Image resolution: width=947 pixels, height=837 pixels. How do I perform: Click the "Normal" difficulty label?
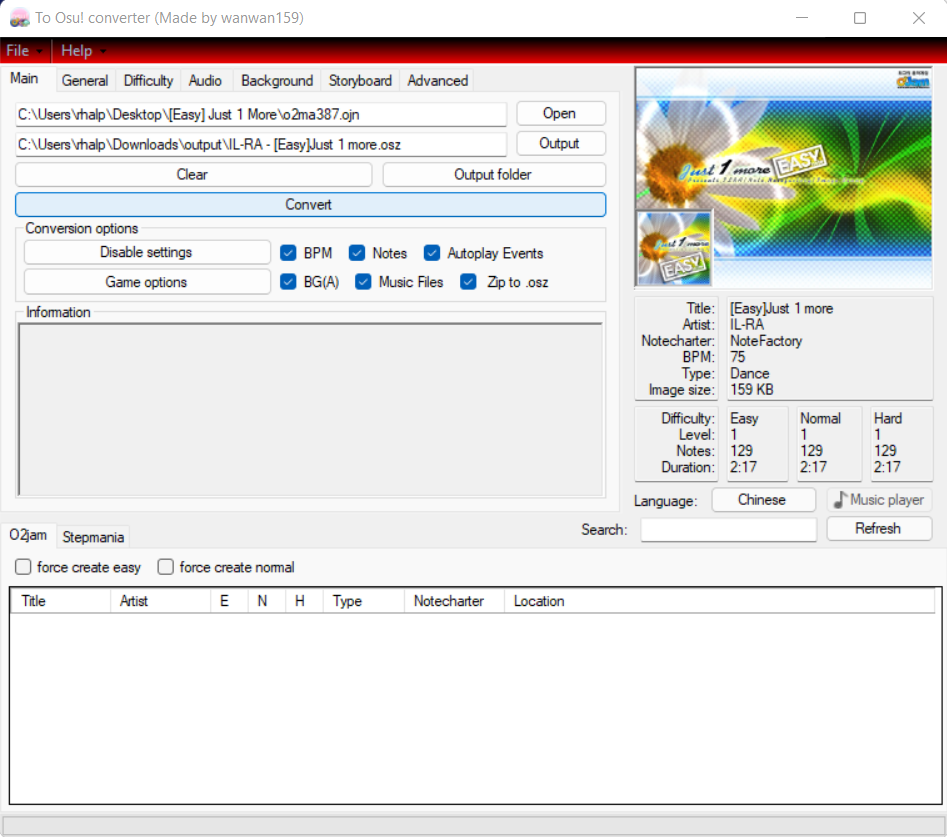[820, 418]
